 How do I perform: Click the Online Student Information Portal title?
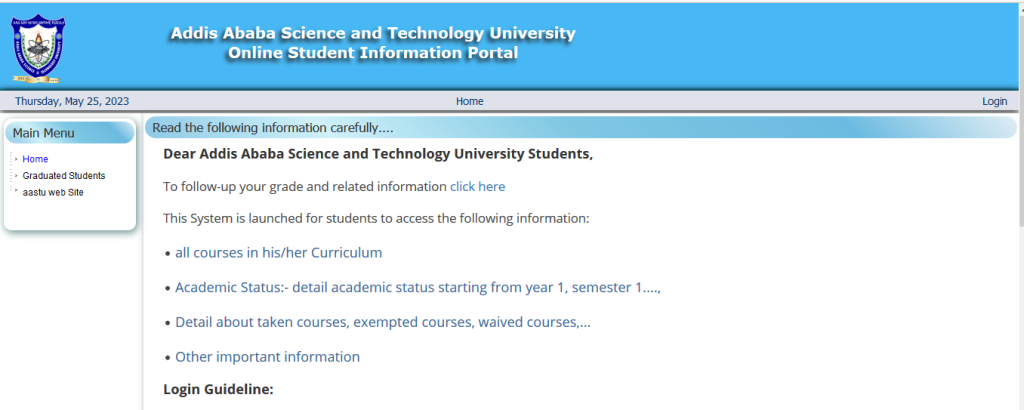pyautogui.click(x=373, y=53)
